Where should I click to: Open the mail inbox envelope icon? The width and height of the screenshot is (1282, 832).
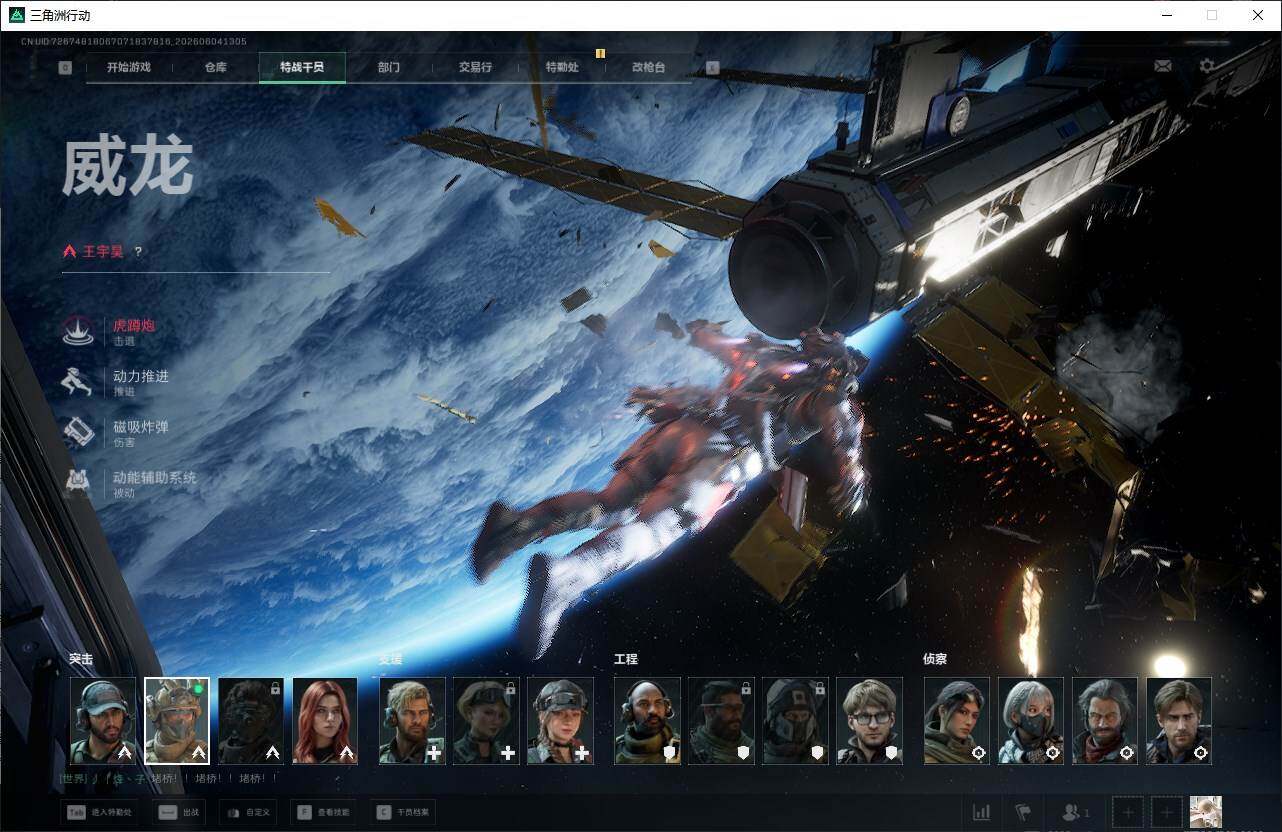pos(1163,66)
